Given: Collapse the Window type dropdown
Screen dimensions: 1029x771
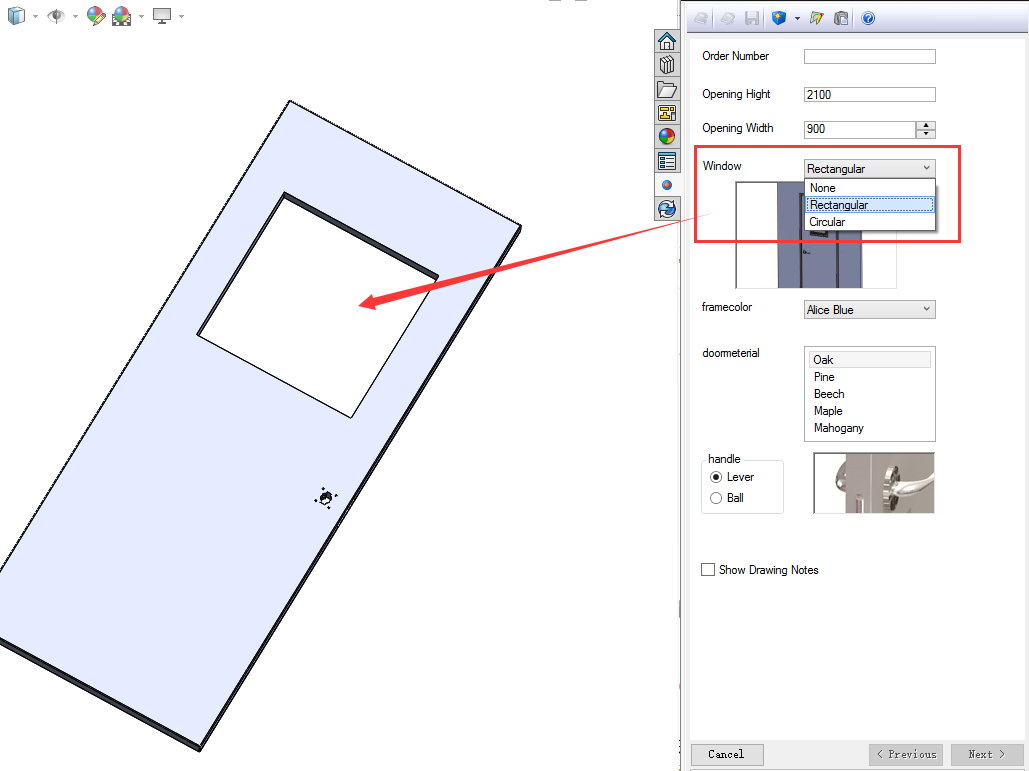Looking at the screenshot, I should [926, 169].
